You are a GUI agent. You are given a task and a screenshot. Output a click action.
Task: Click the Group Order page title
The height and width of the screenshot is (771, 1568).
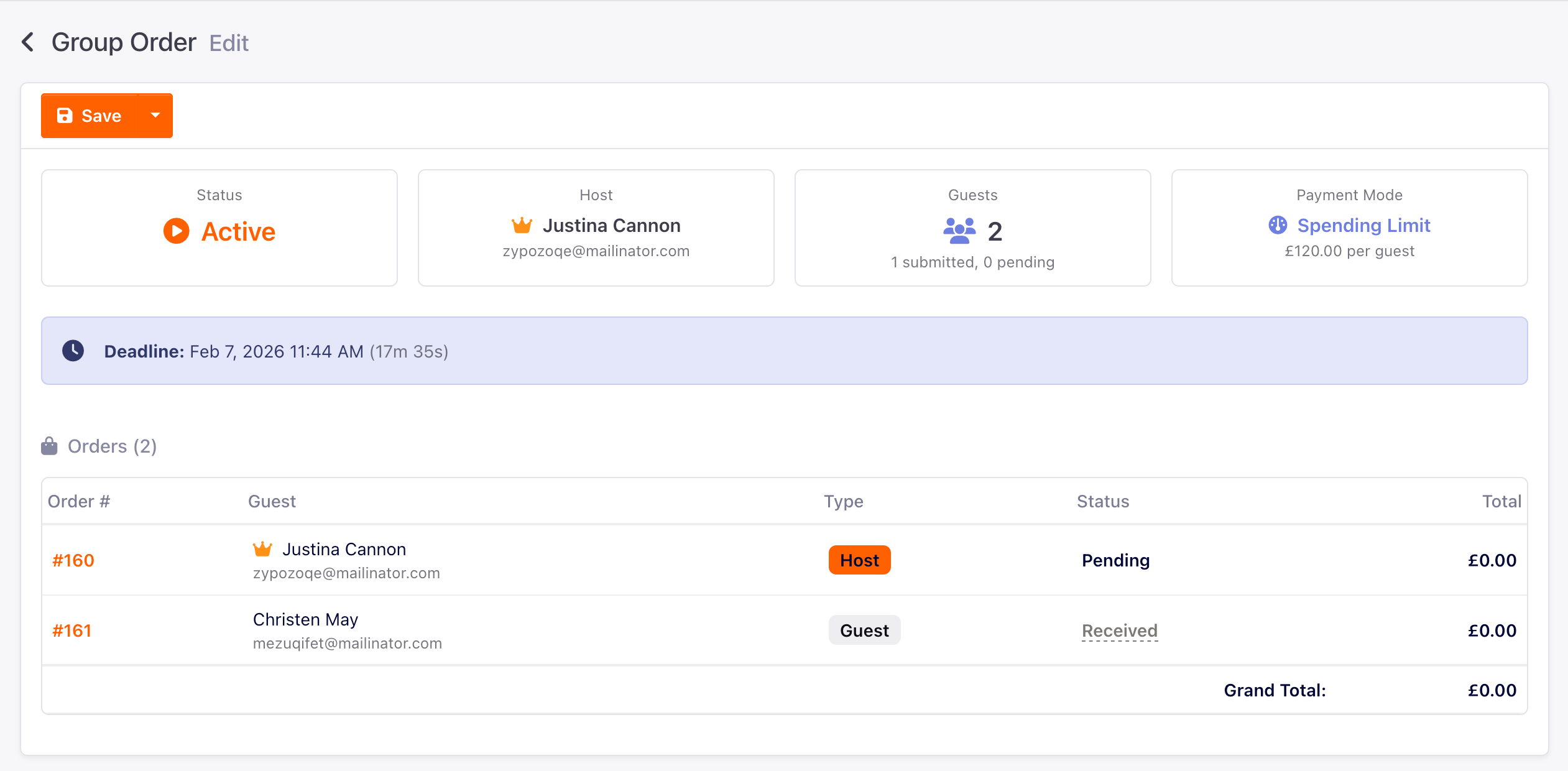124,42
